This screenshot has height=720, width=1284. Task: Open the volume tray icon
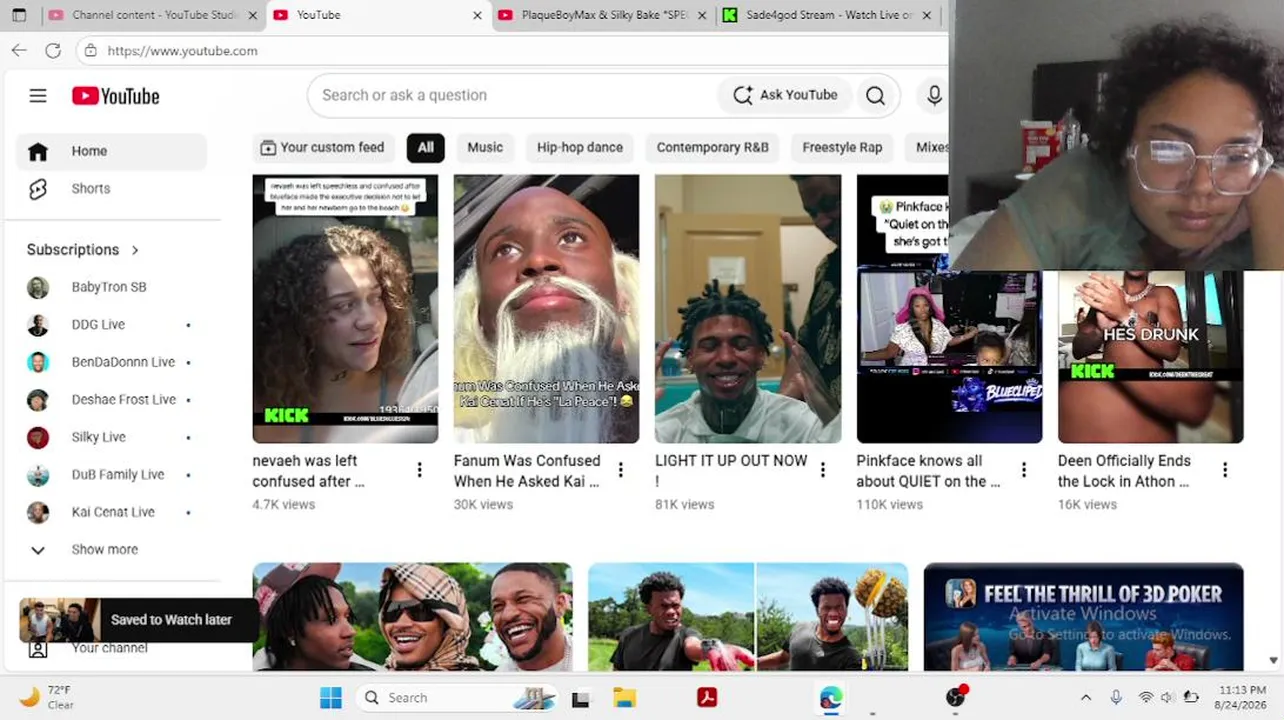(x=1167, y=697)
